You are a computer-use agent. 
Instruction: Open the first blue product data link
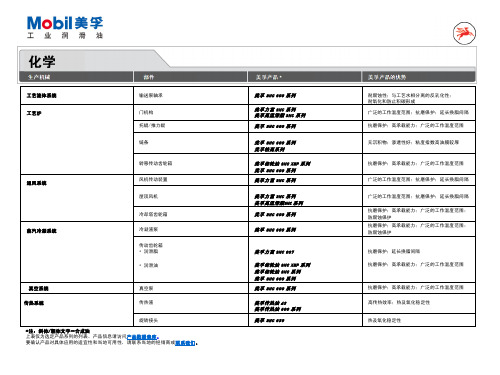[x=143, y=337]
